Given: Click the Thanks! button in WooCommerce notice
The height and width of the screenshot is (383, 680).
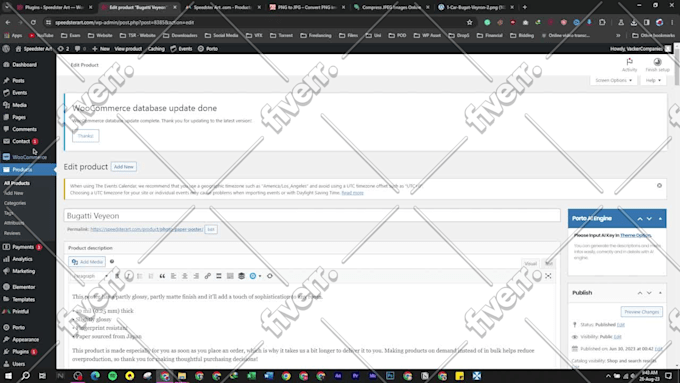Looking at the screenshot, I should click(x=85, y=136).
